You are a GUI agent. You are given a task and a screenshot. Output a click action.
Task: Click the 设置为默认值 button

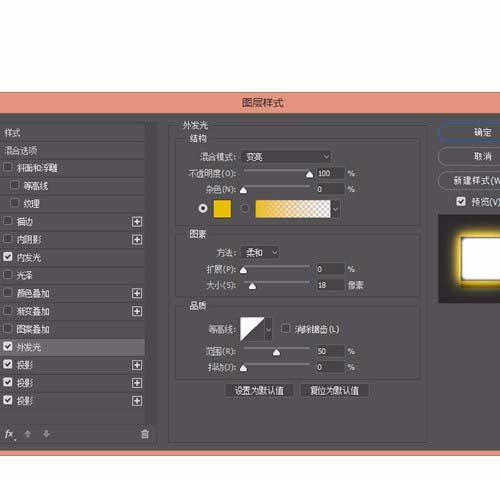pyautogui.click(x=259, y=390)
